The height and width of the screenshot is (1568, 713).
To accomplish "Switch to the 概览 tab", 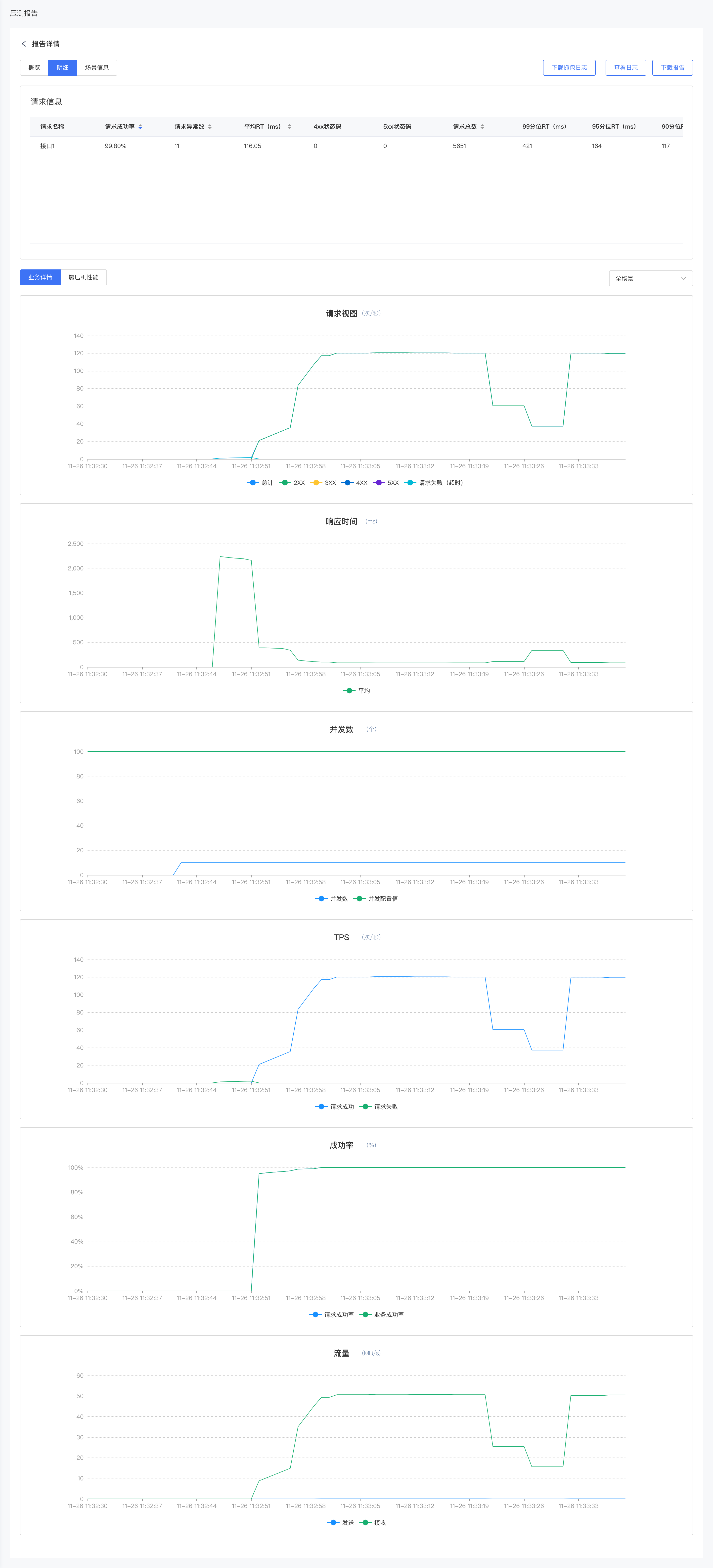I will (x=34, y=68).
